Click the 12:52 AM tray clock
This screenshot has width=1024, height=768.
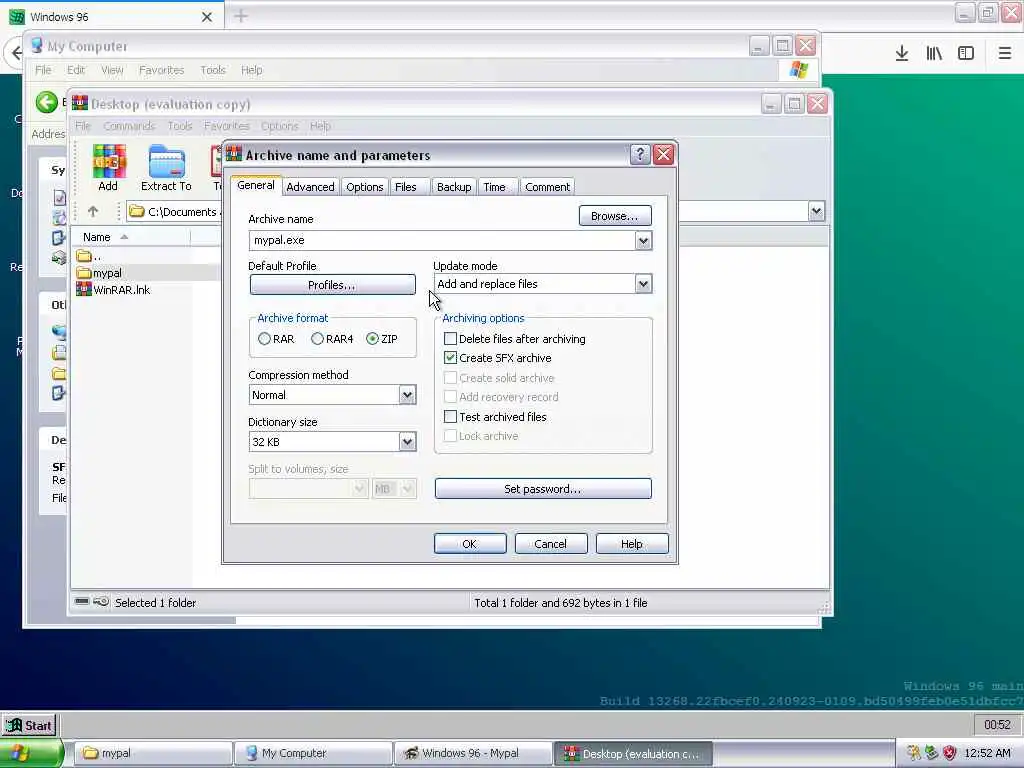click(987, 753)
